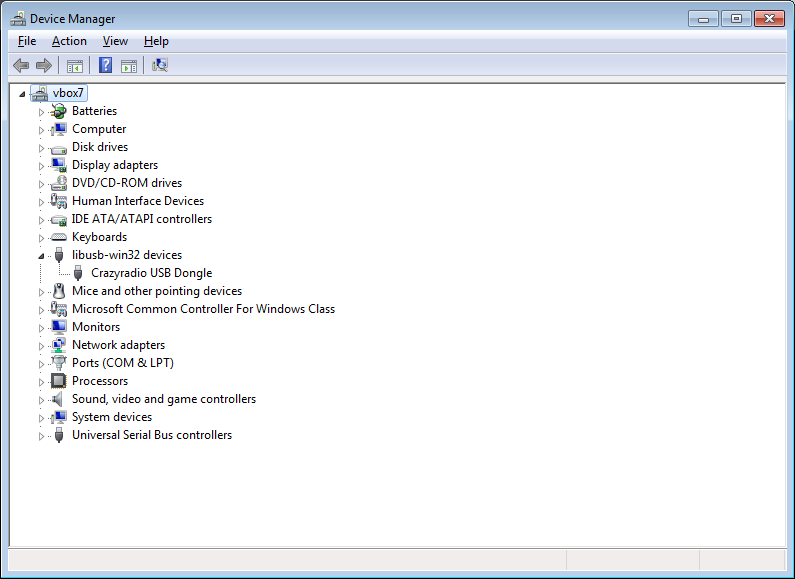Click the Sound, video and game controllers speaker icon
Image resolution: width=795 pixels, height=579 pixels.
[59, 399]
